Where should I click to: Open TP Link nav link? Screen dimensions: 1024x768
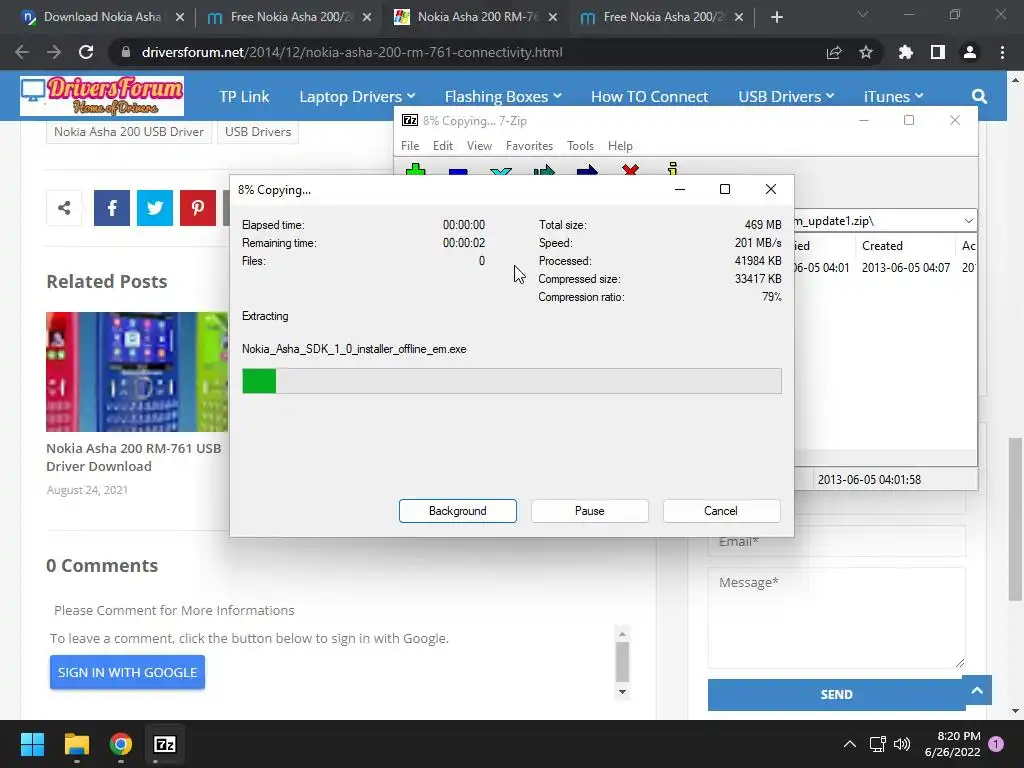coord(244,97)
